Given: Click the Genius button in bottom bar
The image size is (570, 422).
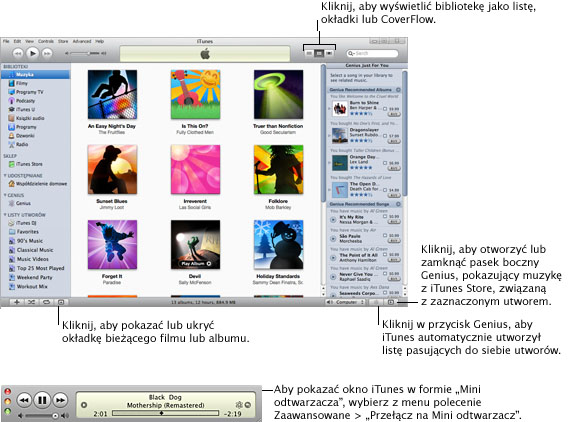Looking at the screenshot, I should coord(377,302).
